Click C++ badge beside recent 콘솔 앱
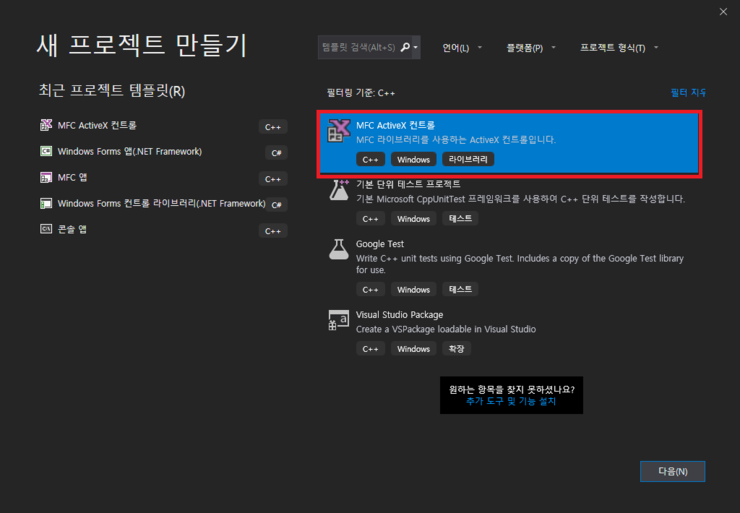 pos(273,231)
